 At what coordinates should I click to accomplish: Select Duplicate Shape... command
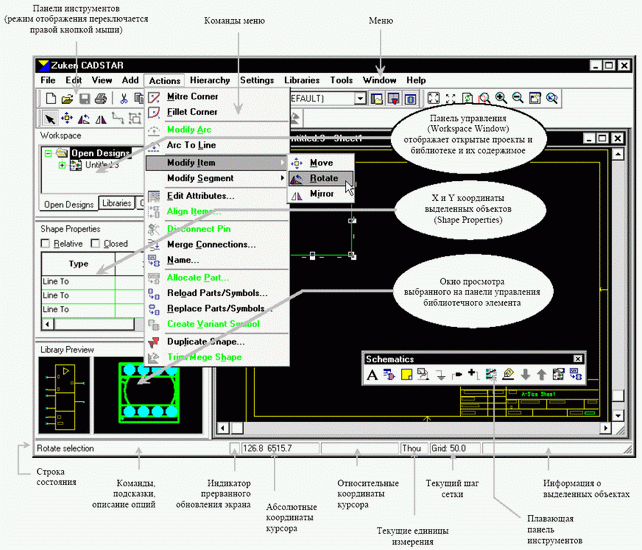click(x=217, y=342)
